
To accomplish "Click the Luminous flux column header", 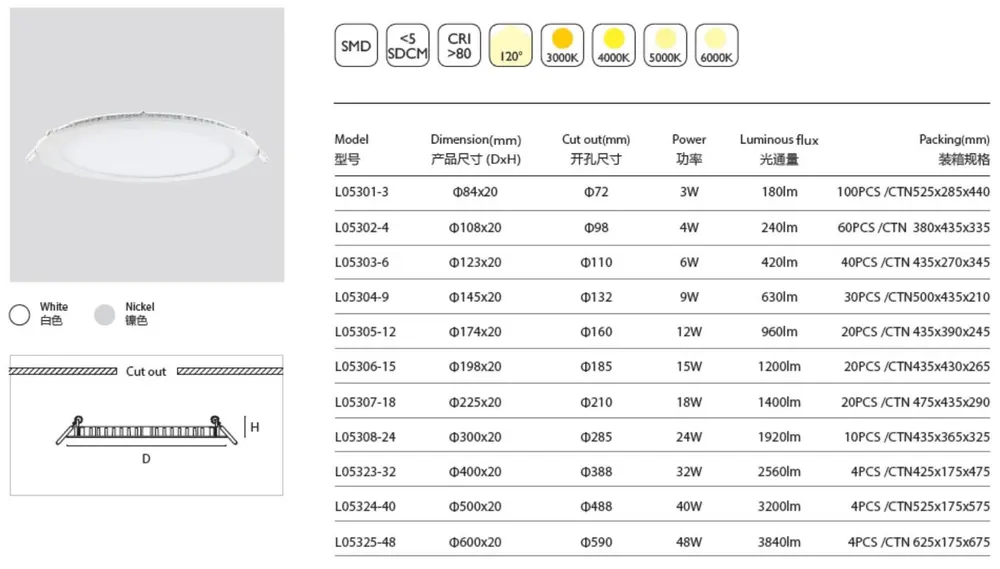I will 779,149.
